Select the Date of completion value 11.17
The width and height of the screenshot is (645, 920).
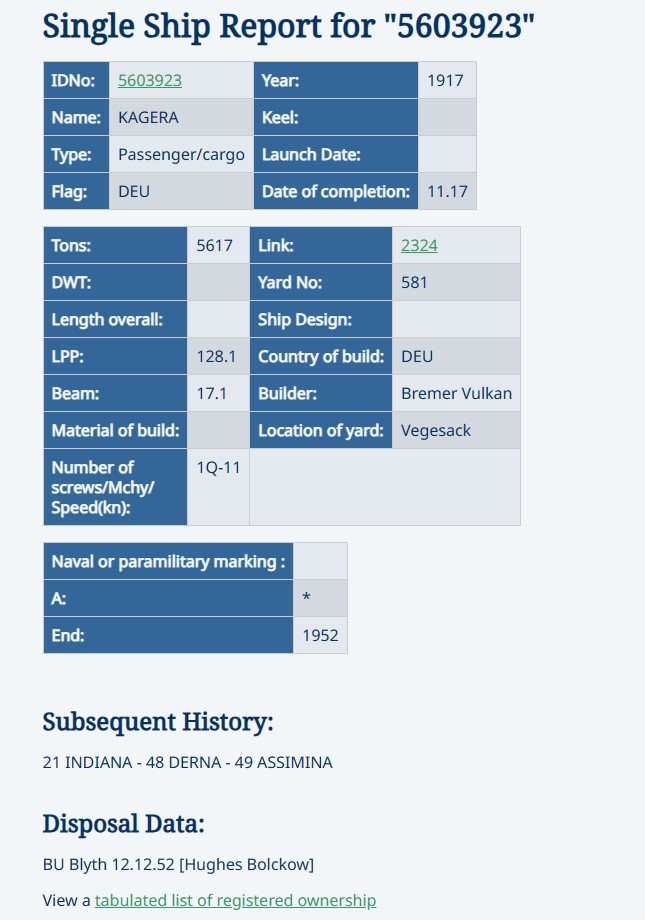[447, 191]
